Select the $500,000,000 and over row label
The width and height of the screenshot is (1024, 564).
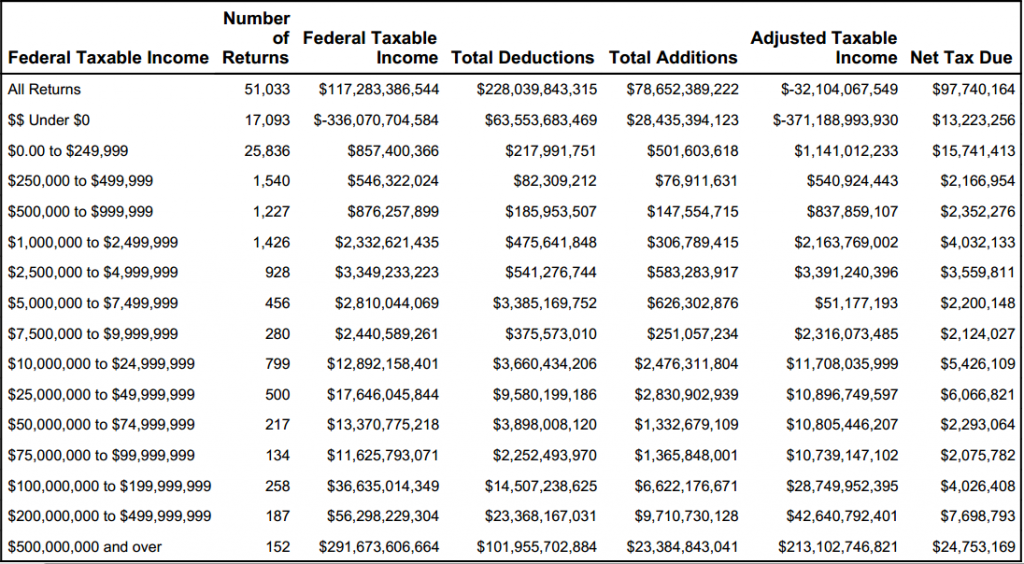[x=84, y=546]
